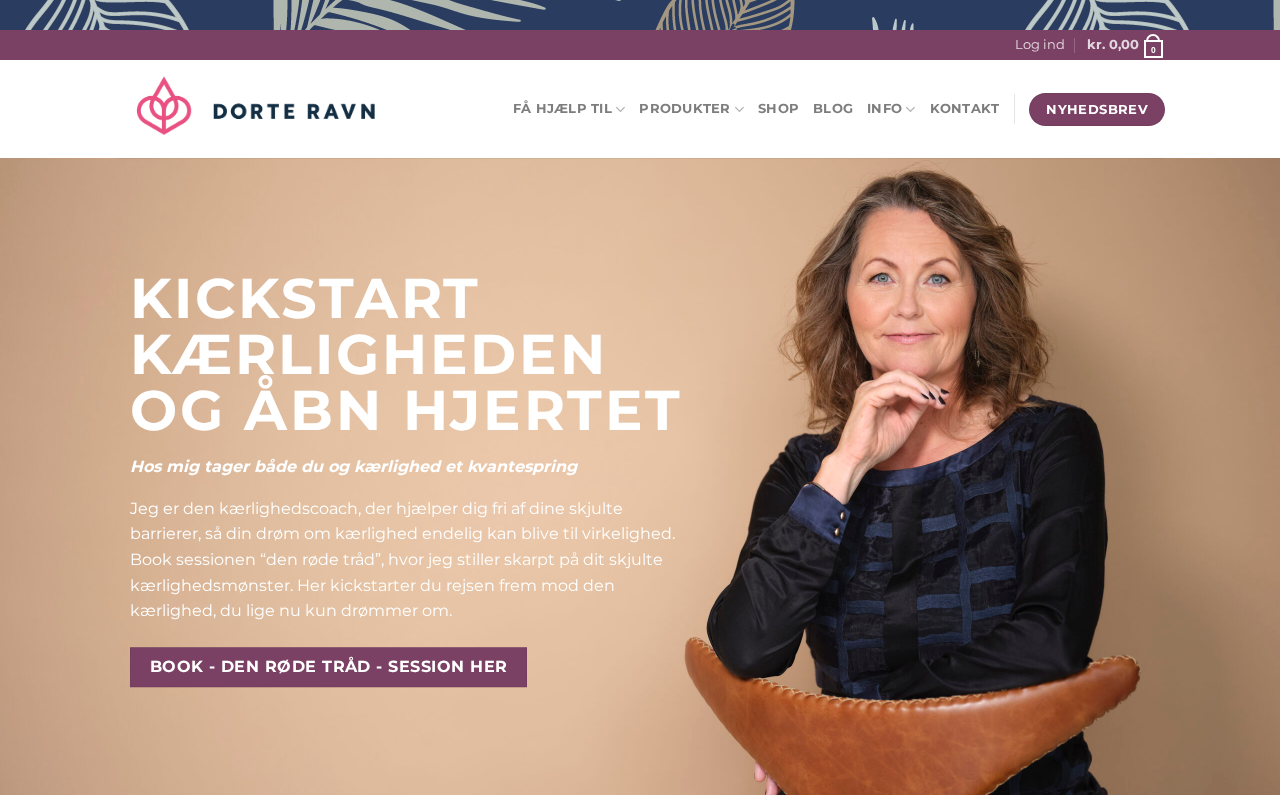Click the Log ind link
The height and width of the screenshot is (800, 1280).
click(x=1040, y=45)
